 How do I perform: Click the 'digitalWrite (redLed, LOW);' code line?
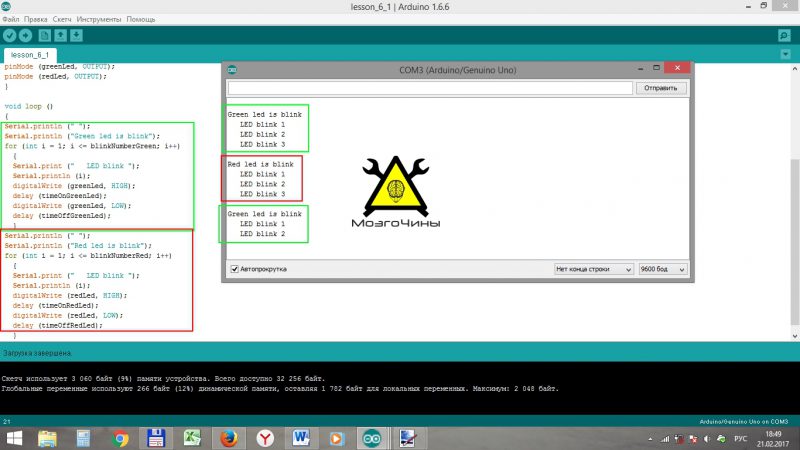point(68,315)
